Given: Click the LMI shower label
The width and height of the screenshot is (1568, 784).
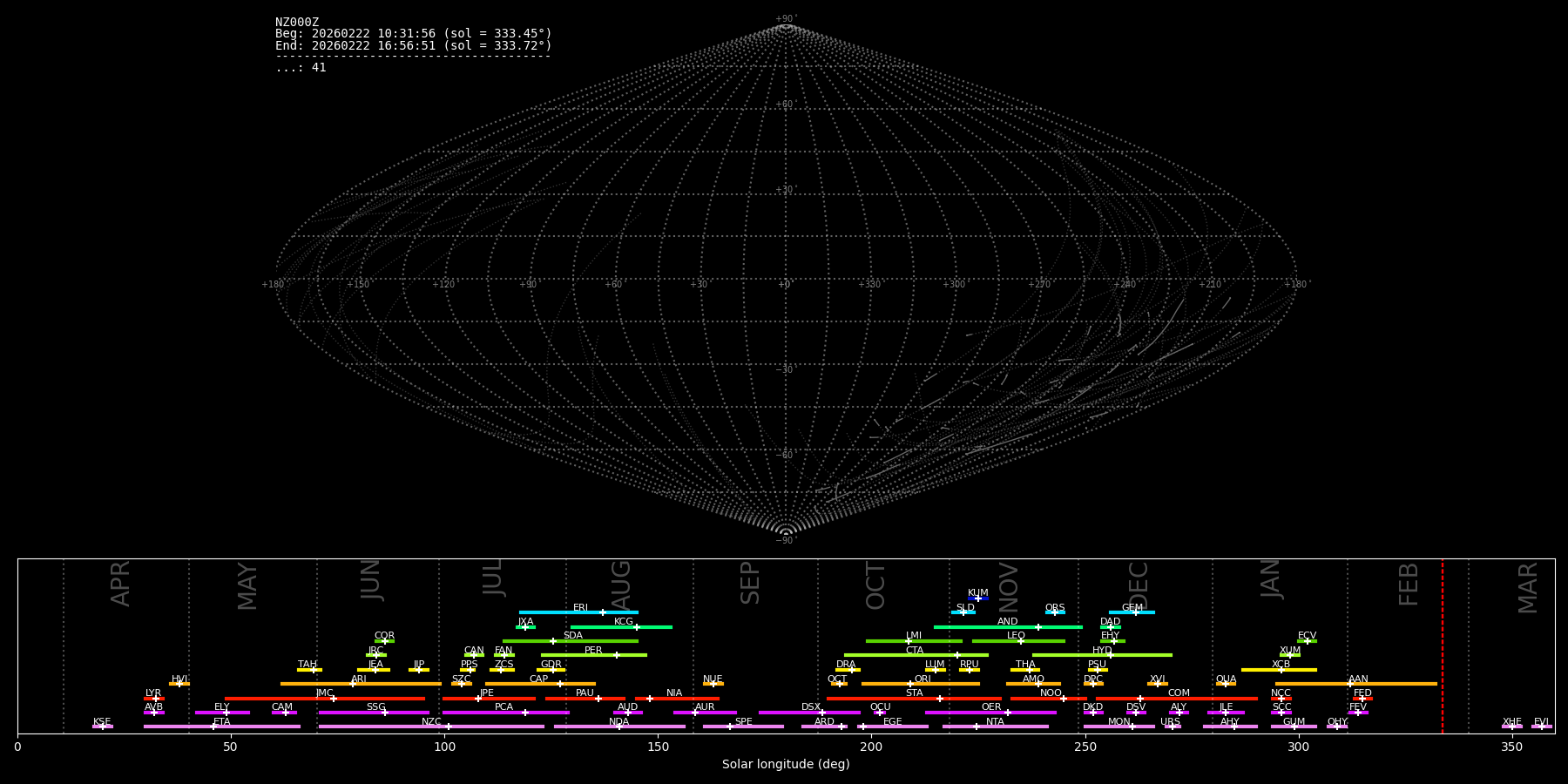Looking at the screenshot, I should click(x=914, y=636).
